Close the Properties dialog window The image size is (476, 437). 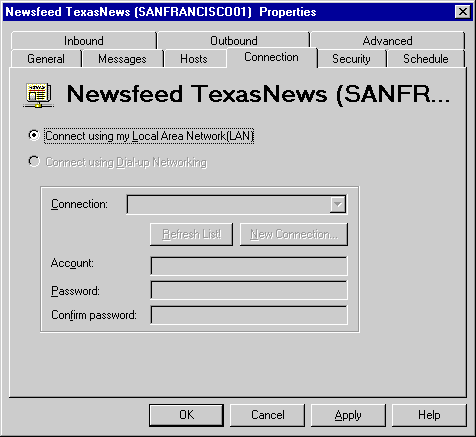point(463,12)
